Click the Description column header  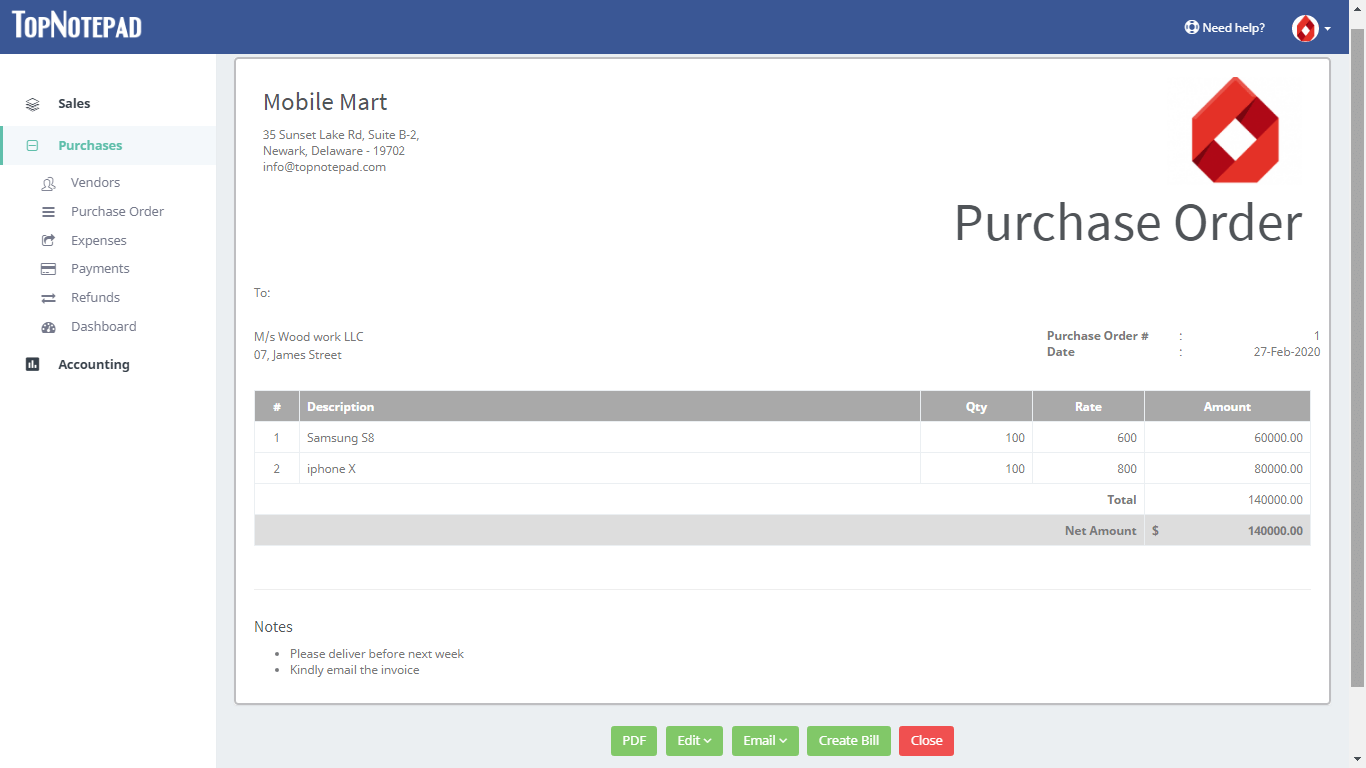610,407
